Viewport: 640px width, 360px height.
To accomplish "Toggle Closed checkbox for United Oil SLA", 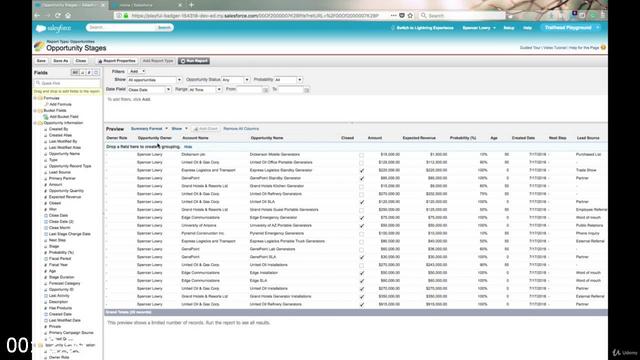I will pos(361,202).
